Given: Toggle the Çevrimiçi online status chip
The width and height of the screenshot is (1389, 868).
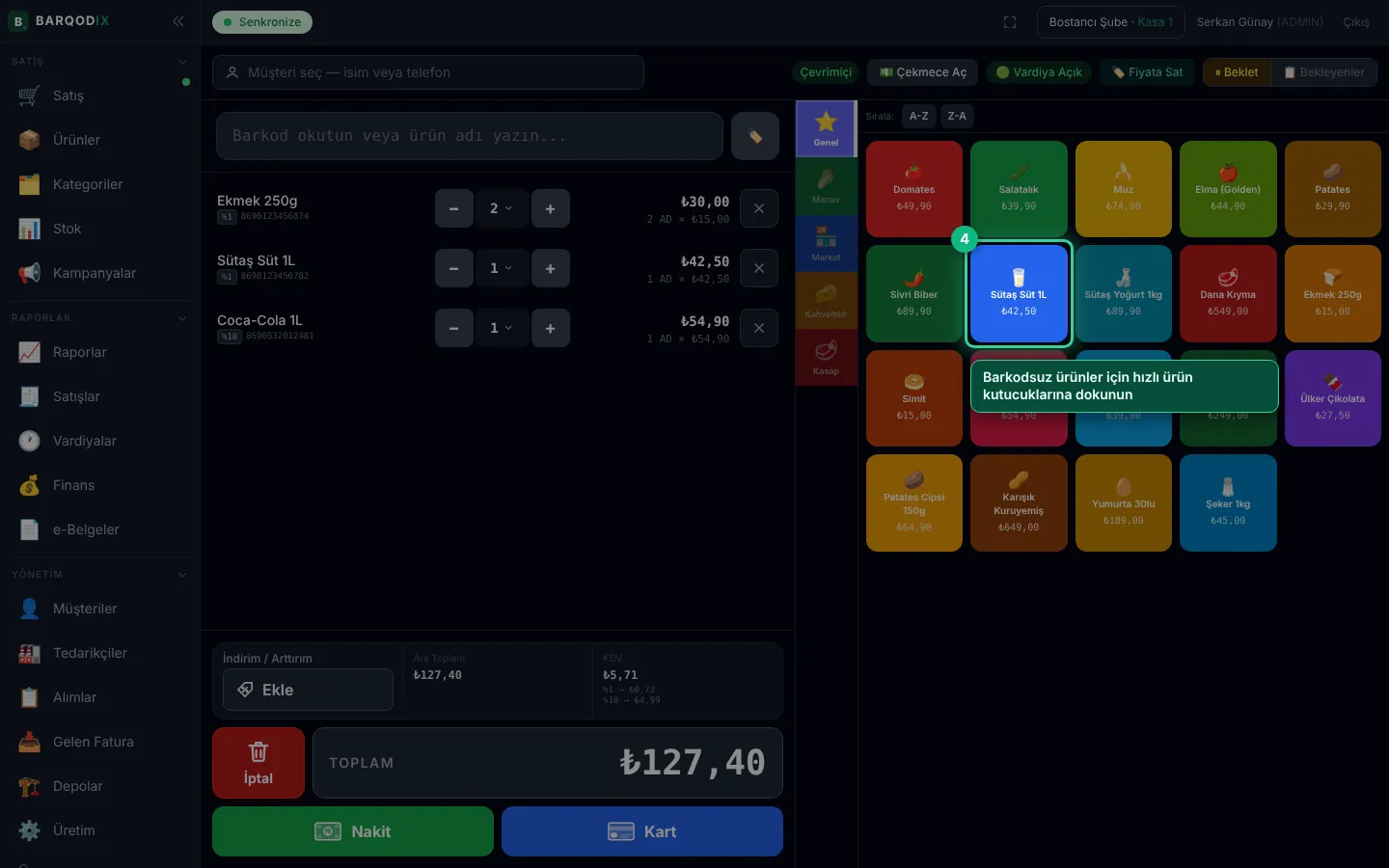Looking at the screenshot, I should pyautogui.click(x=826, y=72).
